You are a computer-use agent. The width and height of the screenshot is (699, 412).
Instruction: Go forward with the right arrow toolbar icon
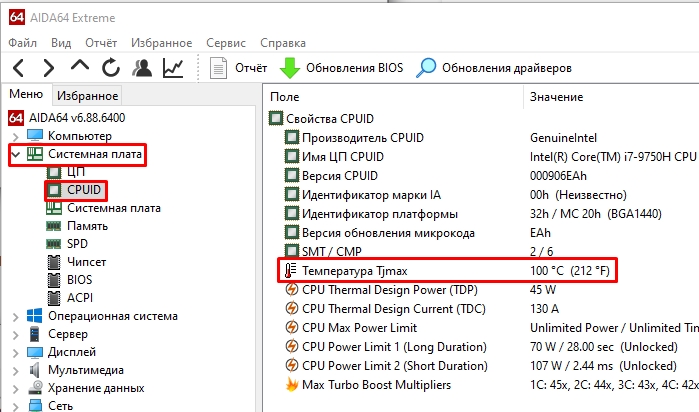pyautogui.click(x=48, y=68)
